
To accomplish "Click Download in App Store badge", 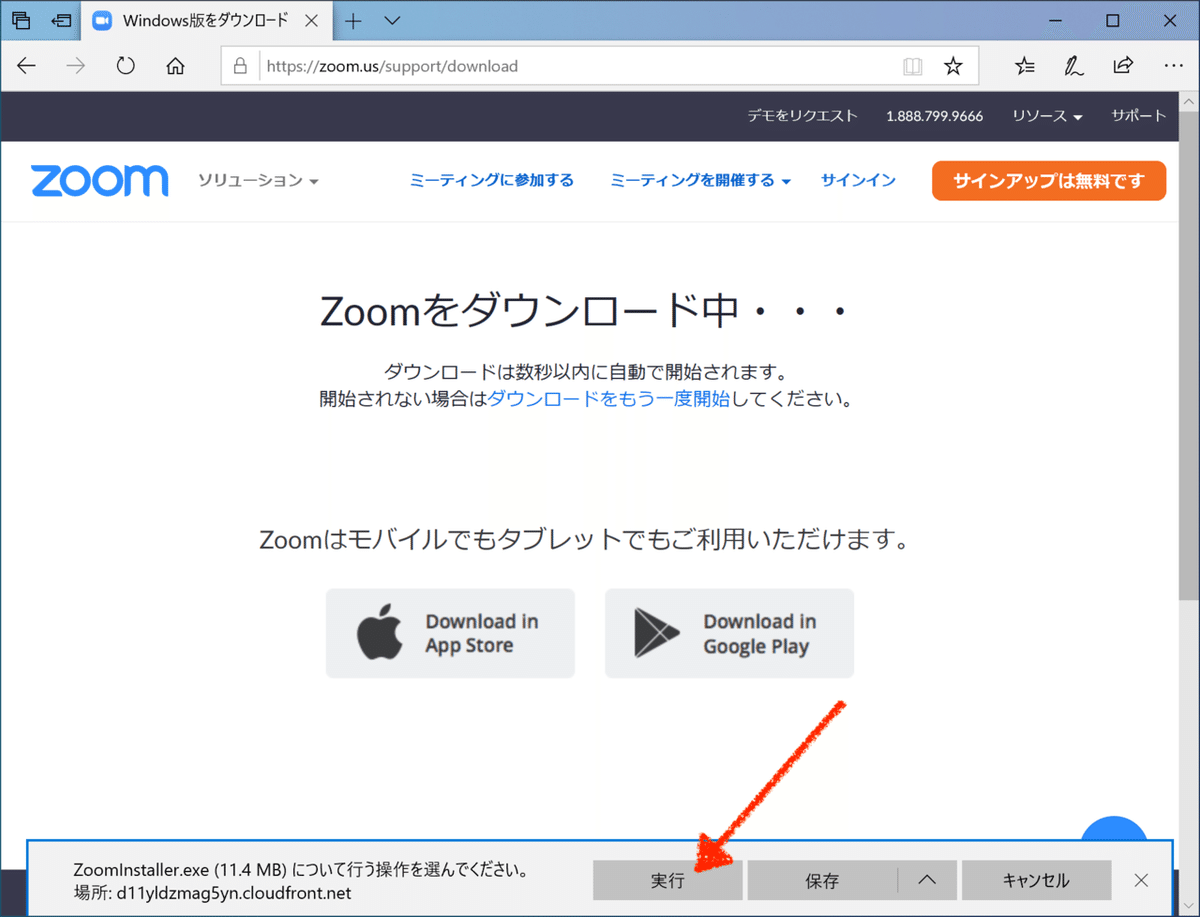I will pyautogui.click(x=450, y=634).
